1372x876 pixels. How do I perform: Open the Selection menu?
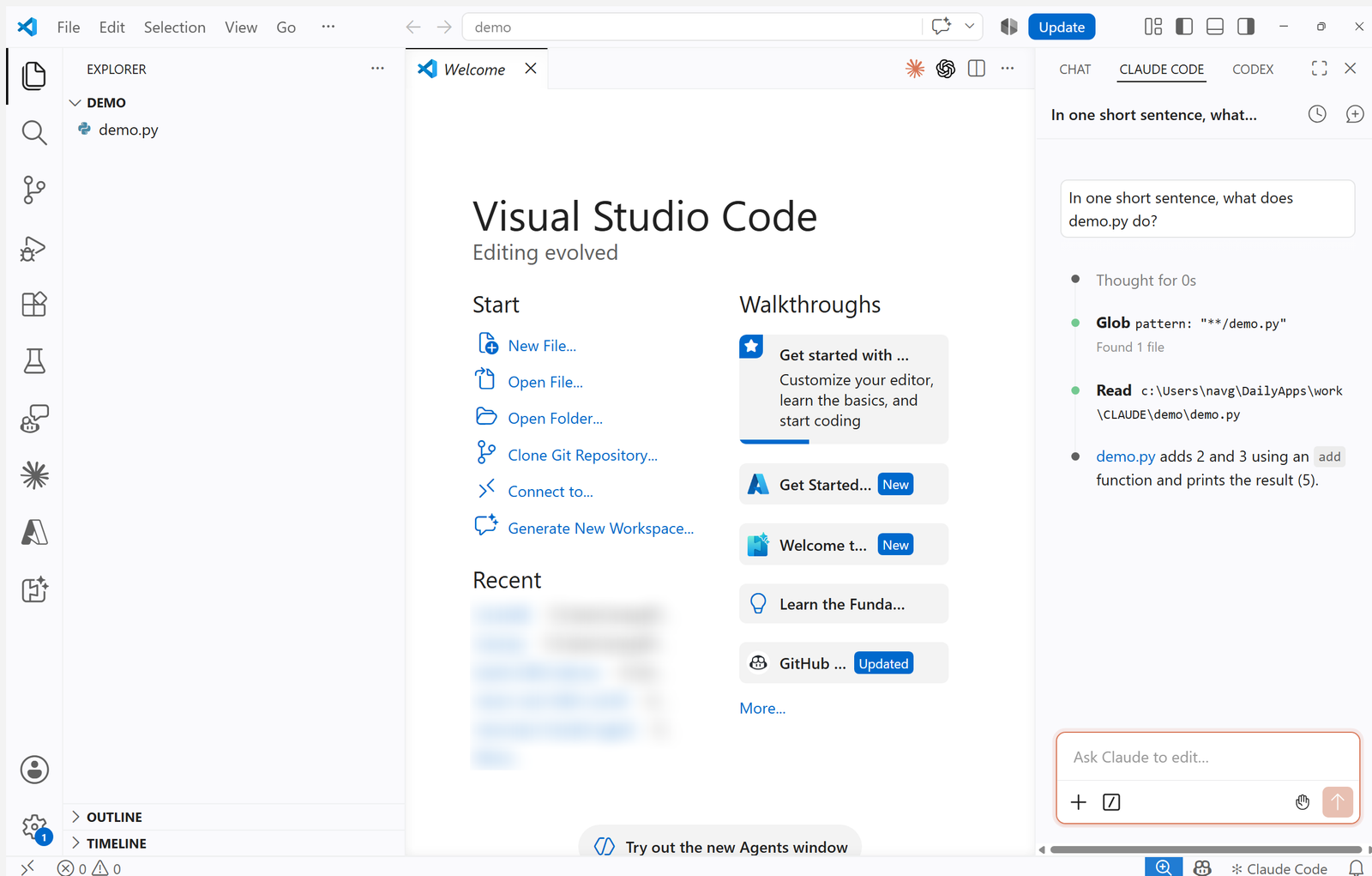click(x=175, y=27)
